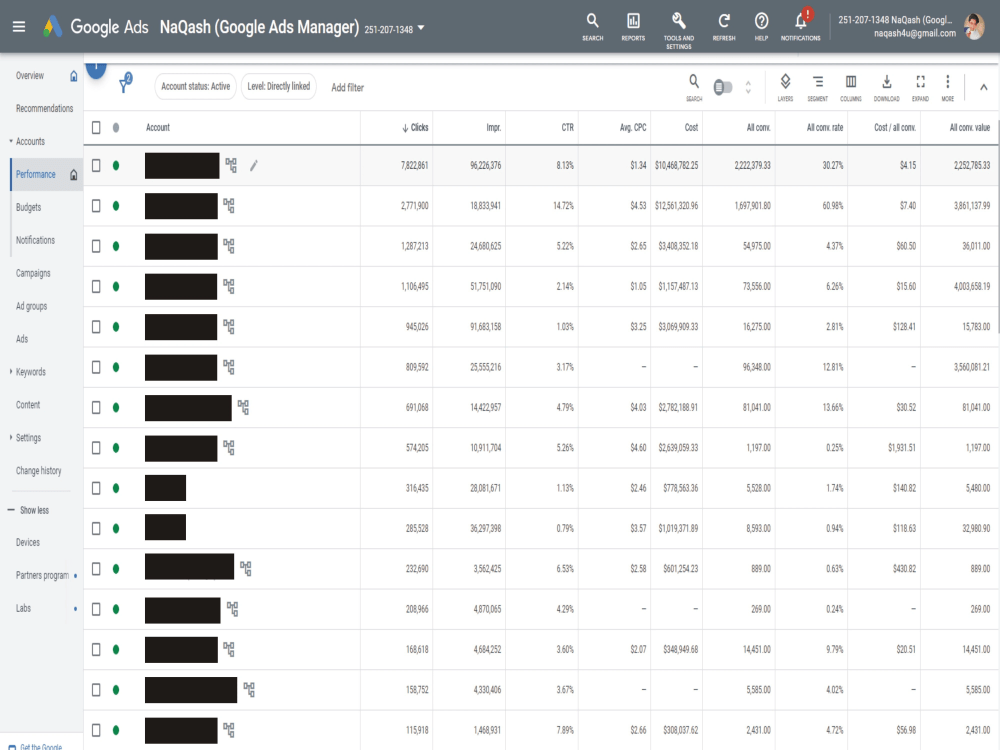The height and width of the screenshot is (750, 1000).
Task: Click Account status: Active filter chip
Action: coord(195,86)
